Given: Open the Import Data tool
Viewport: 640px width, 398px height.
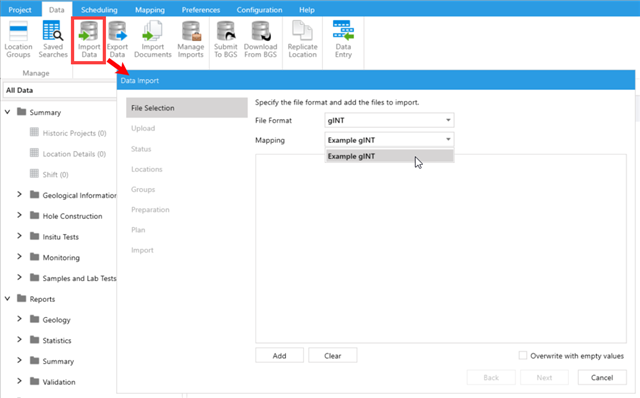Looking at the screenshot, I should pos(89,40).
